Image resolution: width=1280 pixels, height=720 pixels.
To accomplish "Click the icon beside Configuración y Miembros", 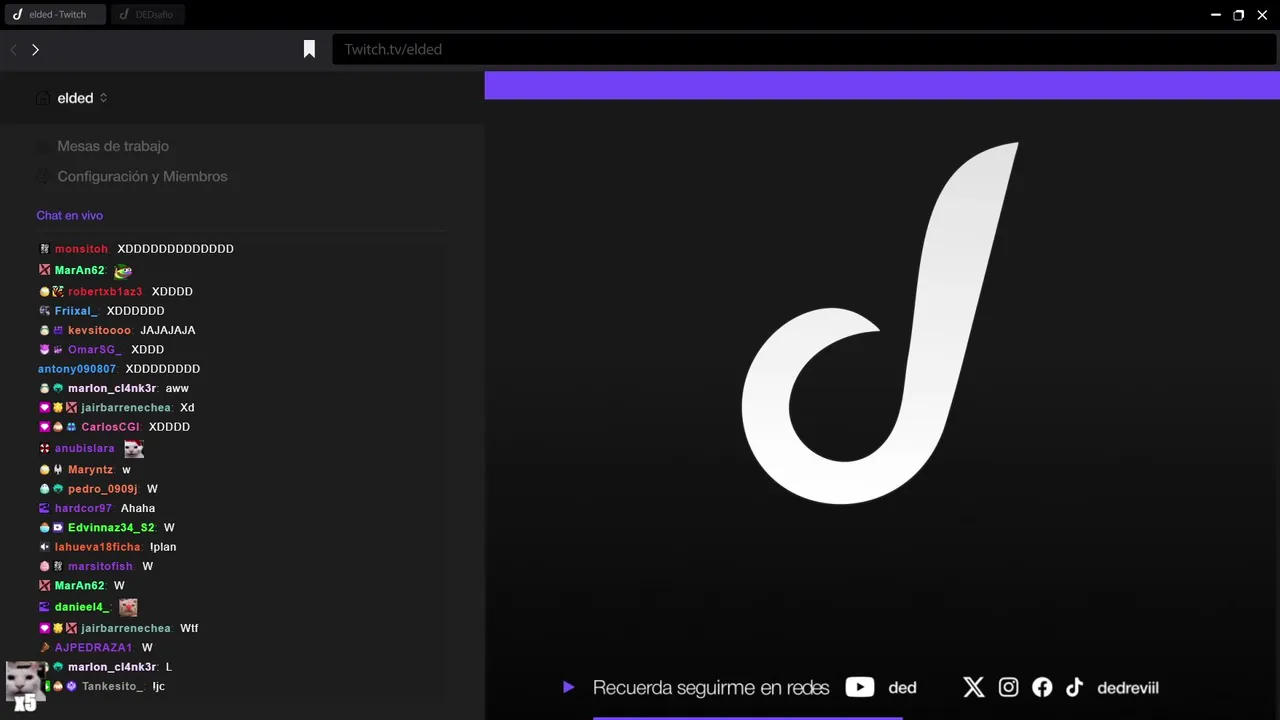I will pos(43,176).
